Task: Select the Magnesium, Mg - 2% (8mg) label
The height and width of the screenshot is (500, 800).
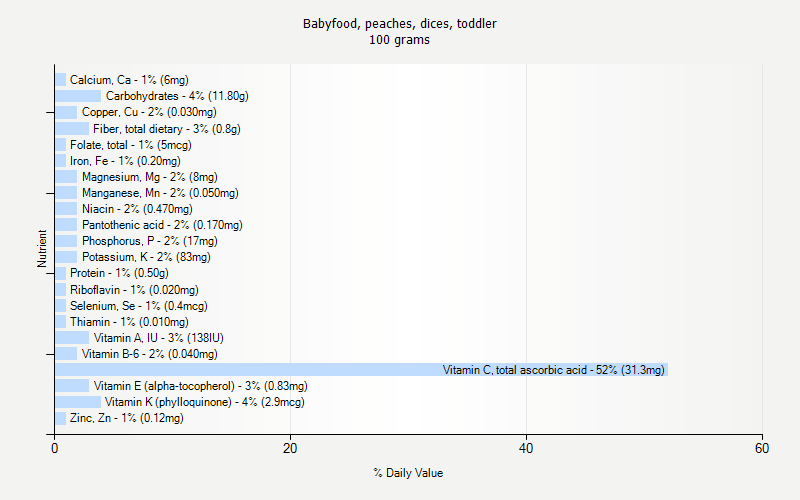Action: coord(149,177)
